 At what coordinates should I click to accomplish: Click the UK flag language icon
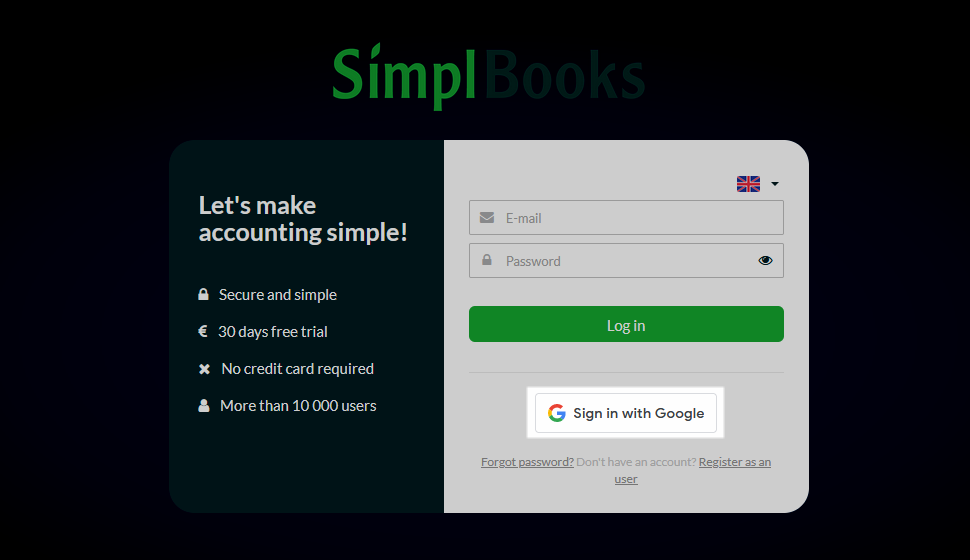click(748, 184)
